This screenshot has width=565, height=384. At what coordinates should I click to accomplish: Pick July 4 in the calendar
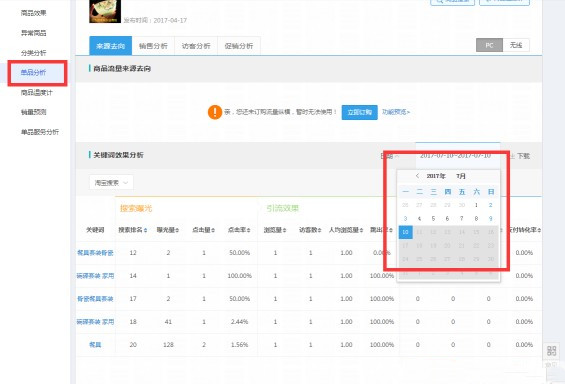419,219
